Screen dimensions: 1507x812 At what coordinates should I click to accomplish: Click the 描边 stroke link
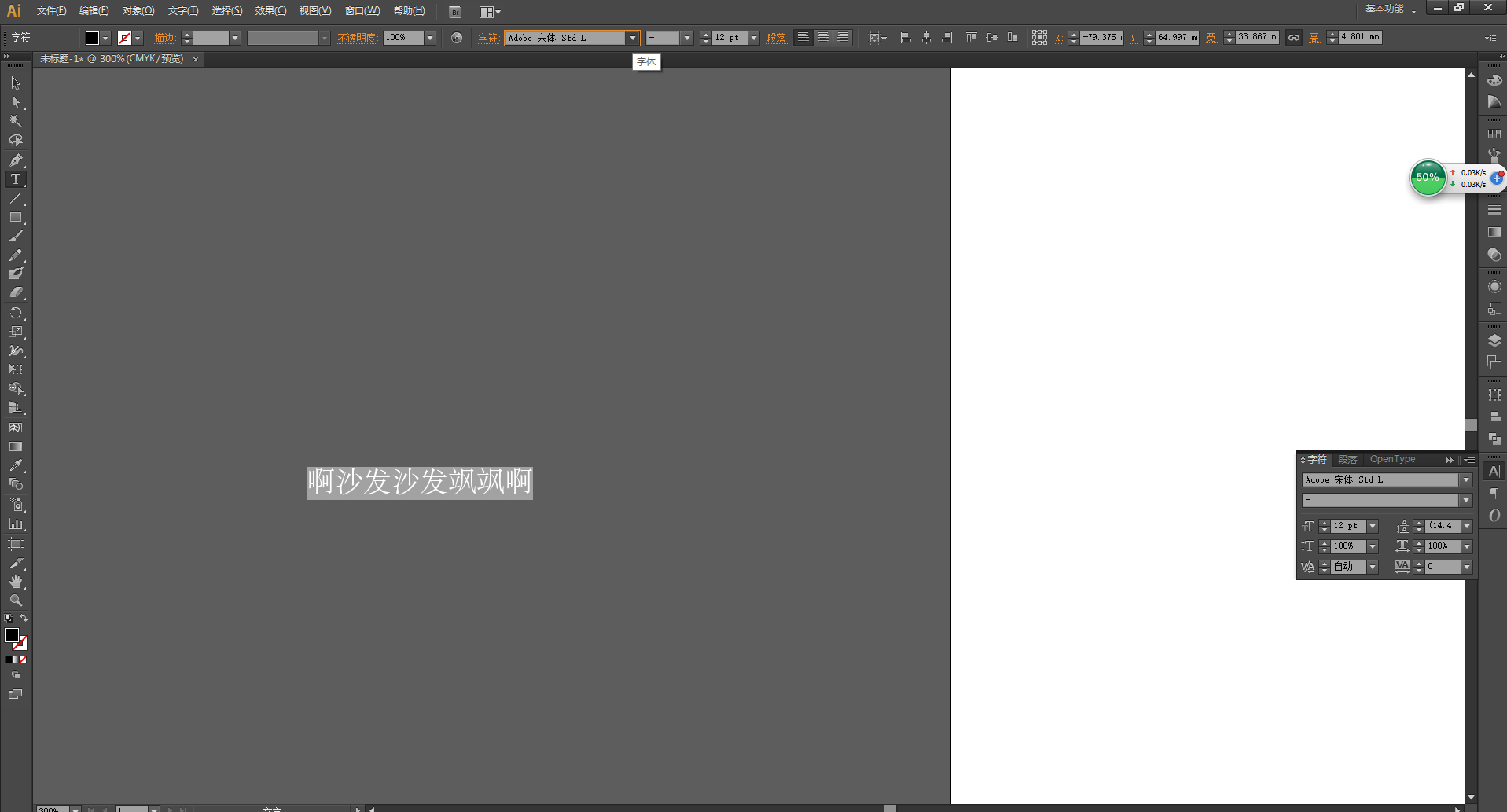[x=164, y=38]
